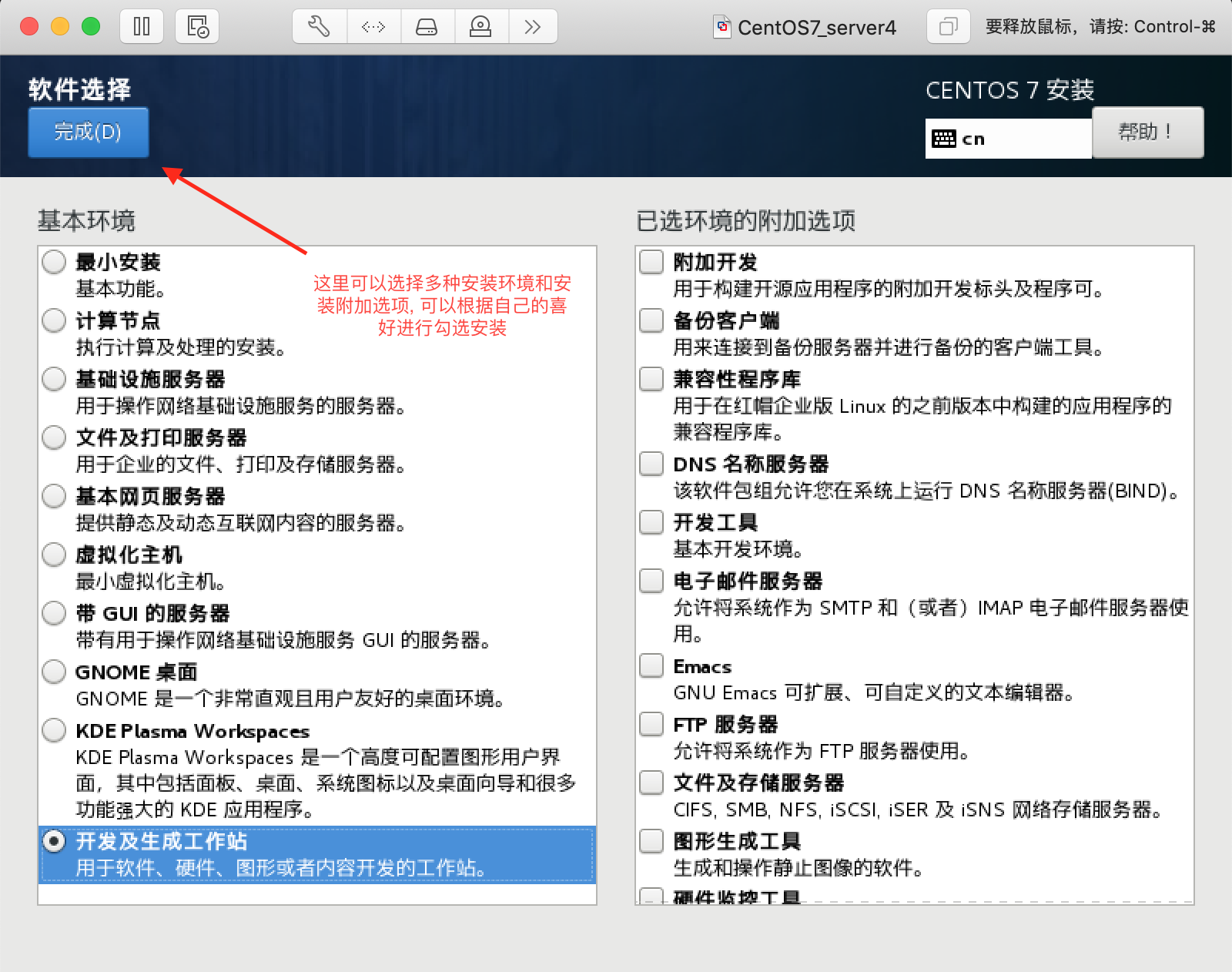
Task: Tick the 兼容性程序库 checkbox
Action: point(651,379)
